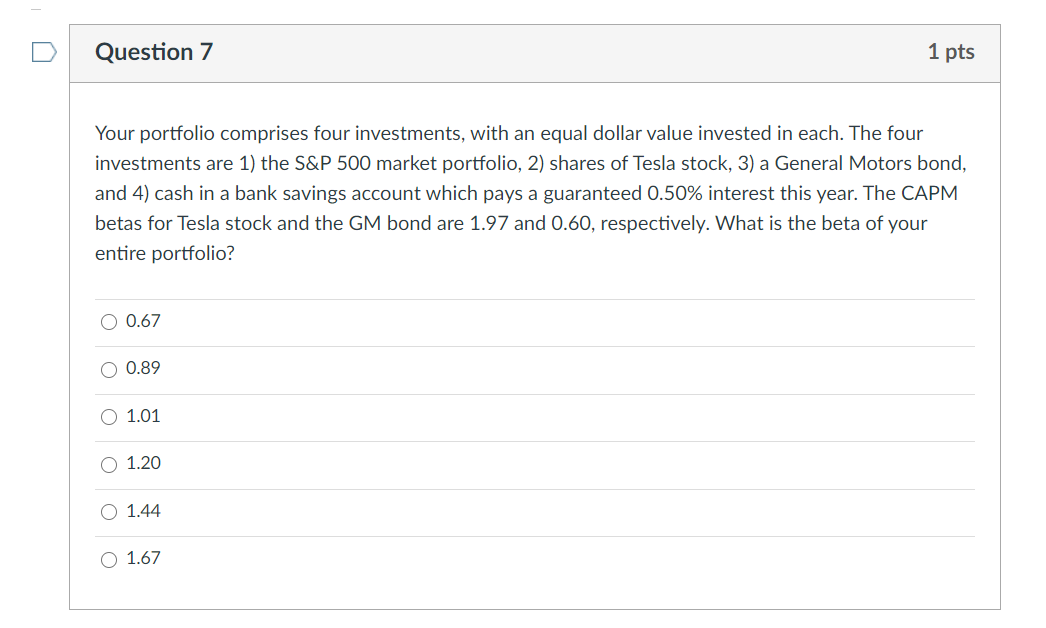Click the word CAPM in question text
The image size is (1046, 628).
click(929, 193)
